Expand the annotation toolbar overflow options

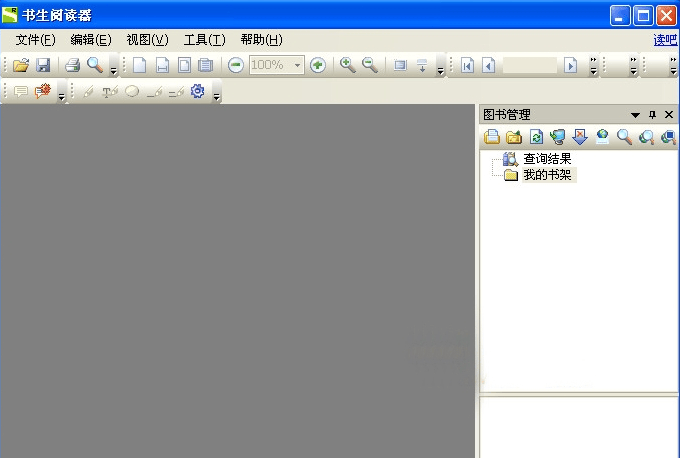[x=216, y=95]
